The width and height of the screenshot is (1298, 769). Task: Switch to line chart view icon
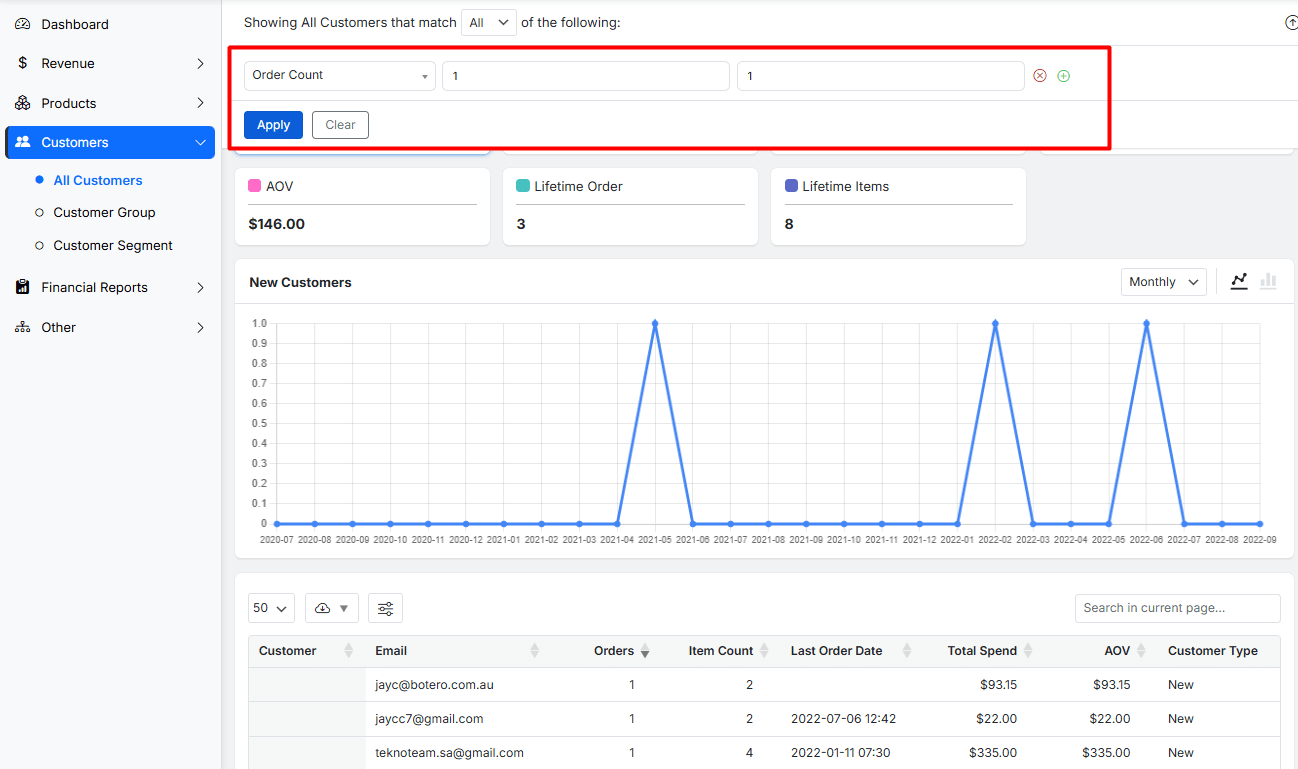click(1239, 281)
